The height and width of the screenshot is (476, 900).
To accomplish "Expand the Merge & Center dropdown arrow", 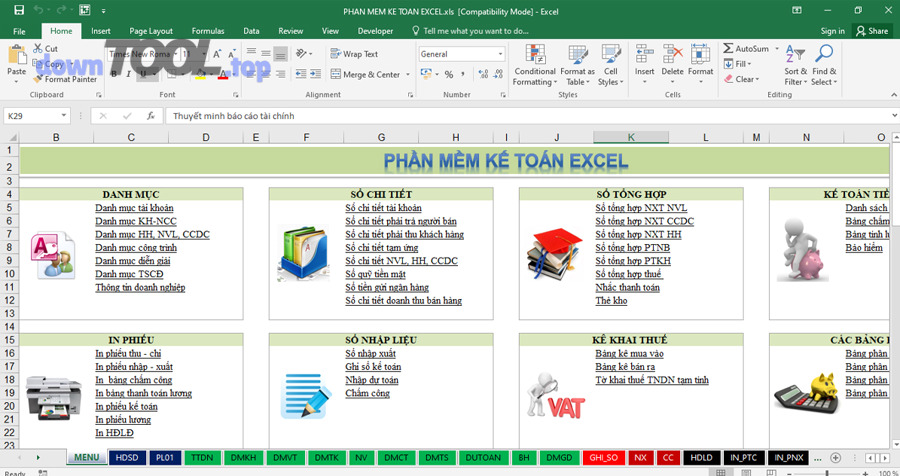I will 408,75.
